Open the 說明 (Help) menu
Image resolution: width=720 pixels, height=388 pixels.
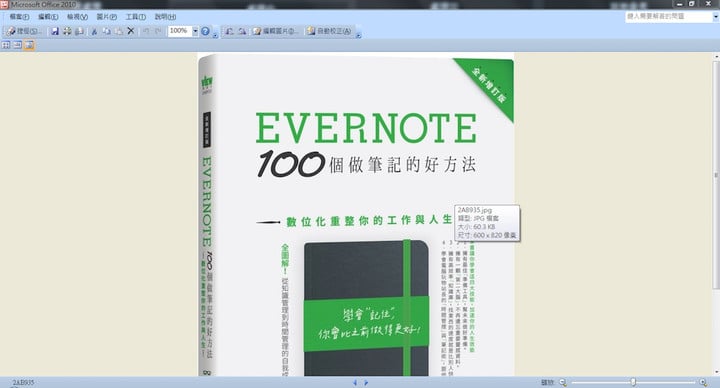165,17
